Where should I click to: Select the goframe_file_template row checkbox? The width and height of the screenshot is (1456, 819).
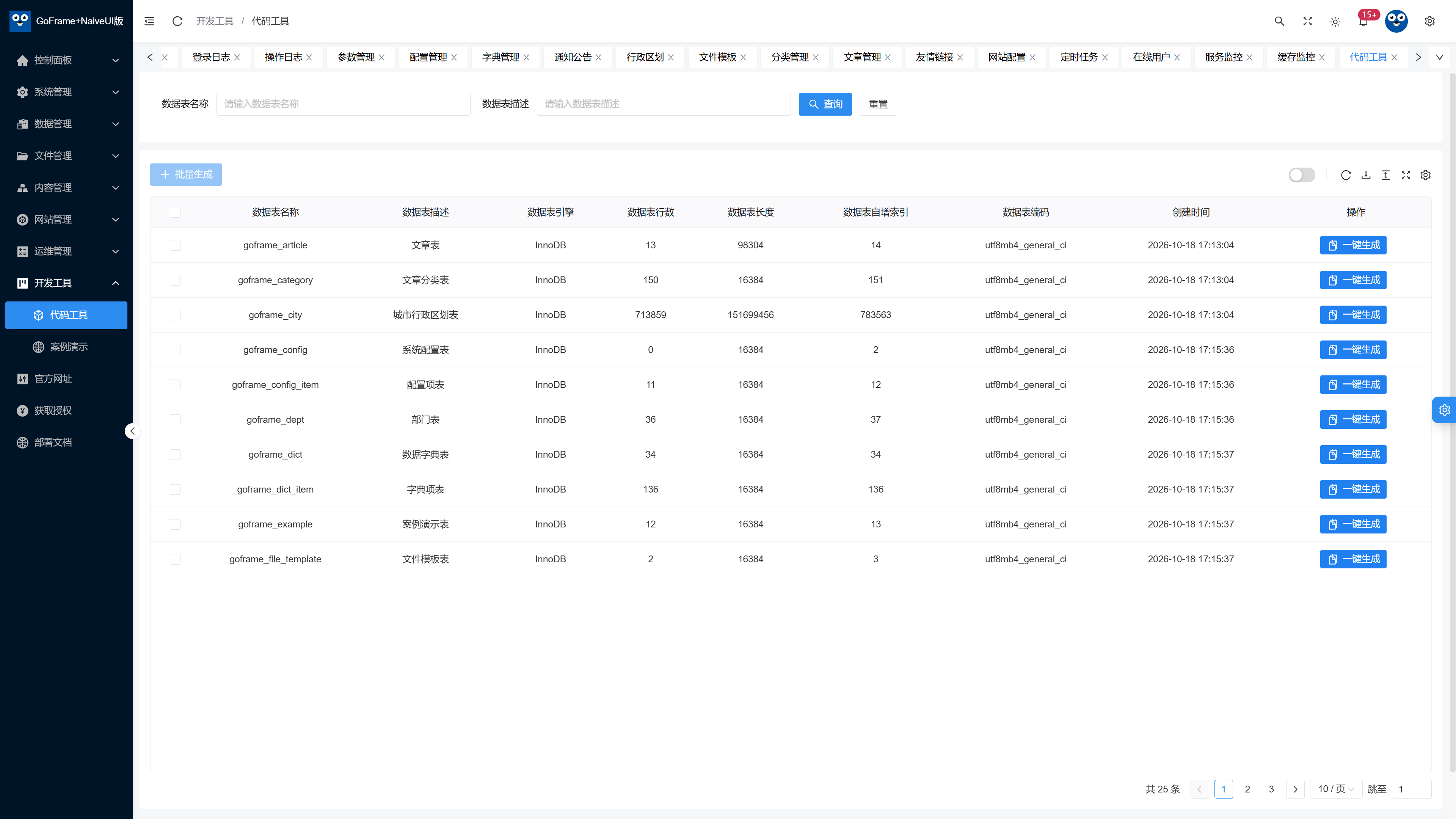175,559
